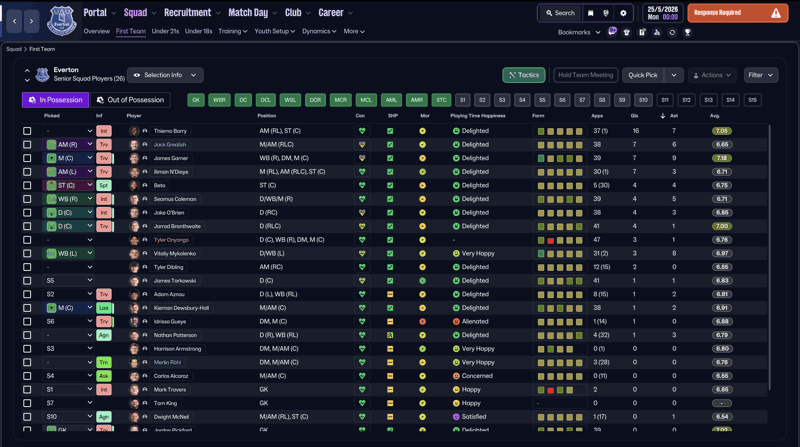This screenshot has width=800, height=447.
Task: Tick the checkbox for Beto
Action: pos(27,186)
